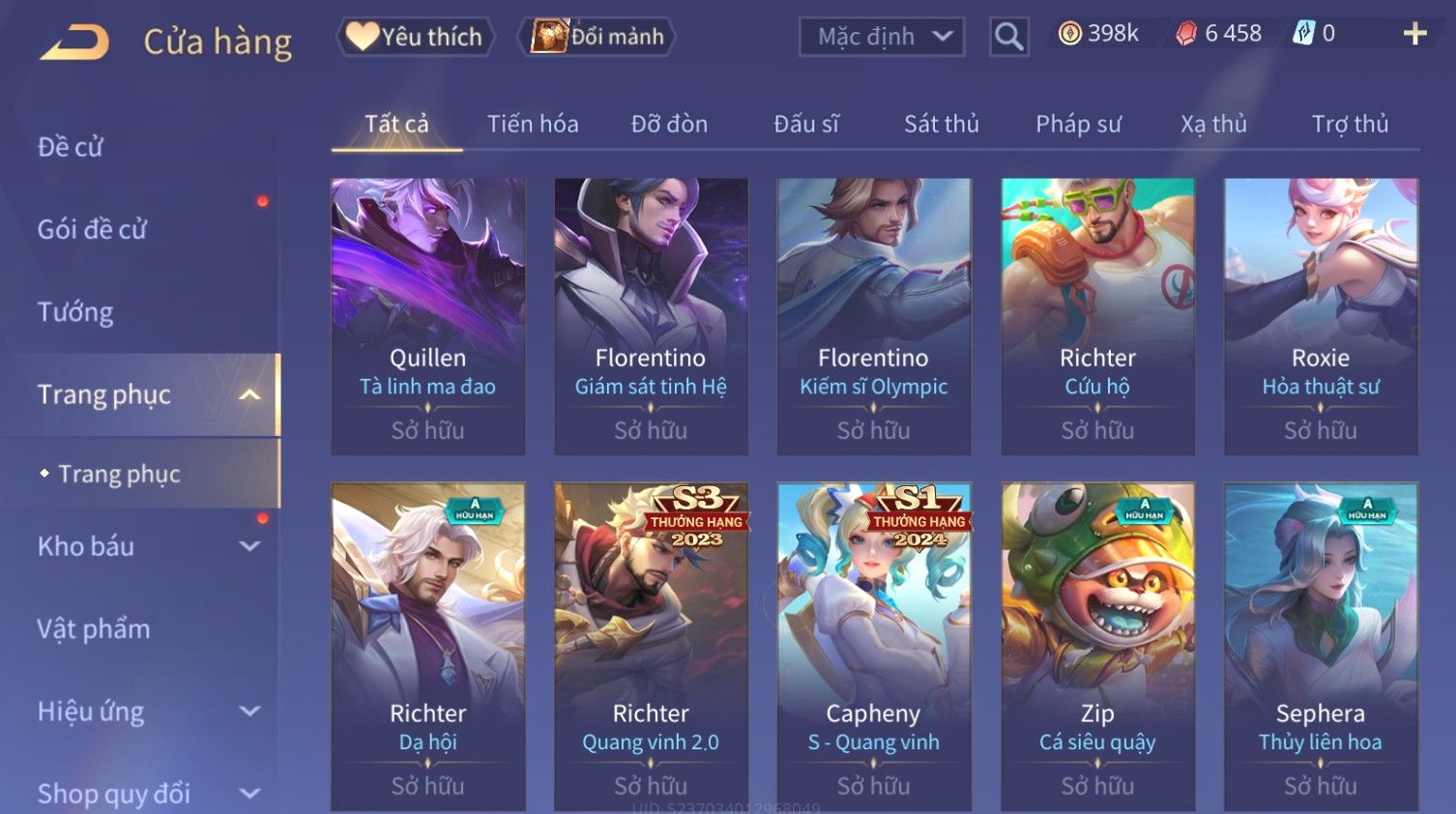Open the Mặc định sort dropdown
1456x814 pixels.
882,37
